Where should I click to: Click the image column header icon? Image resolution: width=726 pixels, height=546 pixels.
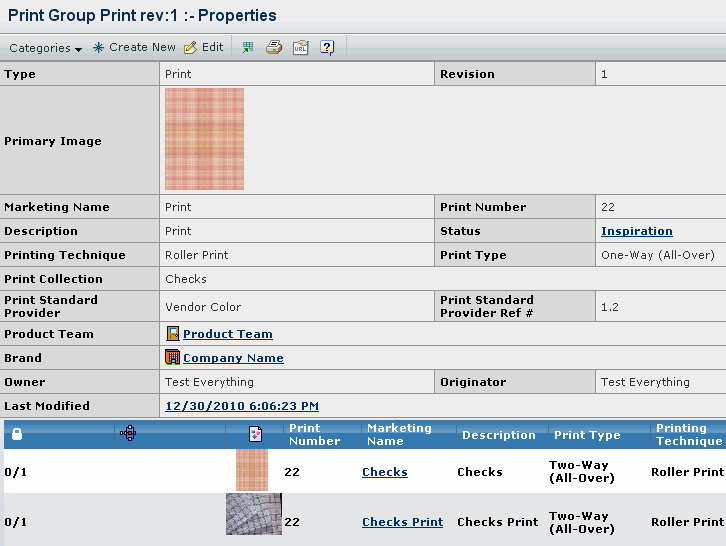click(x=255, y=434)
